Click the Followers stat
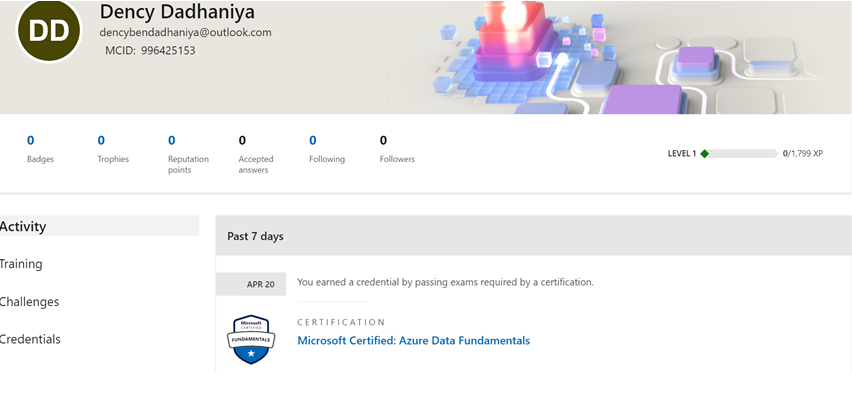 click(x=397, y=149)
